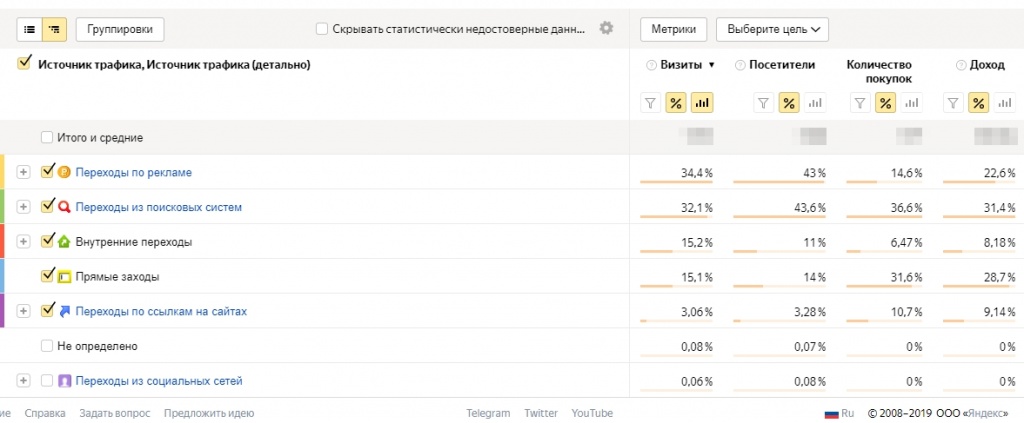Viewport: 1024px width, 423px height.
Task: Expand Переходы по рекламе row
Action: pyautogui.click(x=24, y=172)
